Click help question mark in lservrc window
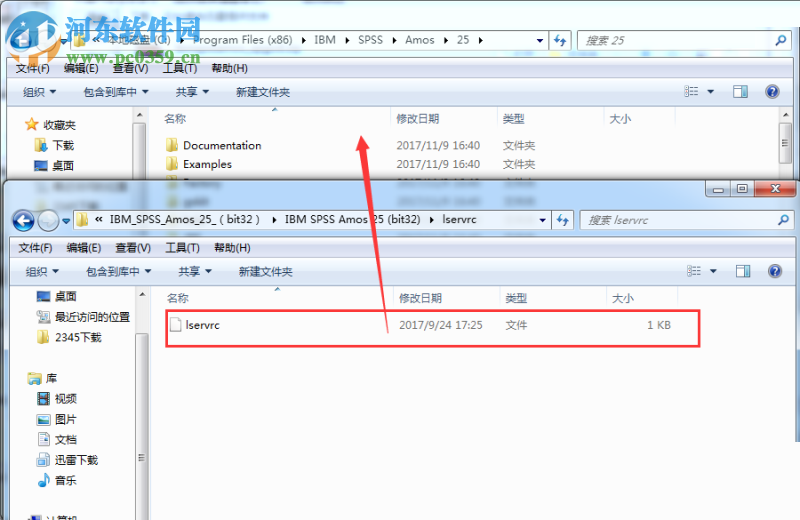 [774, 271]
